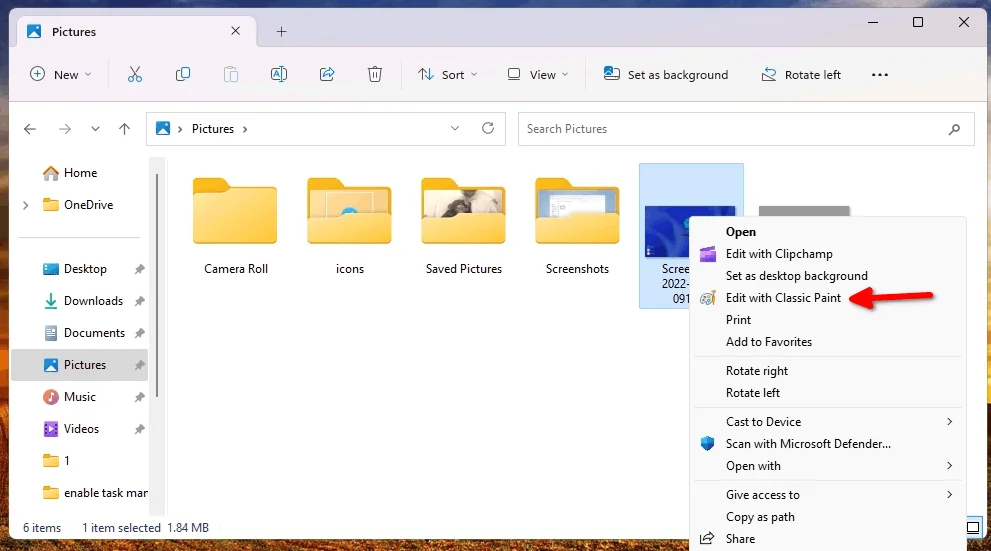Choose Set as desktop background menu entry
Image resolution: width=991 pixels, height=551 pixels.
[796, 276]
